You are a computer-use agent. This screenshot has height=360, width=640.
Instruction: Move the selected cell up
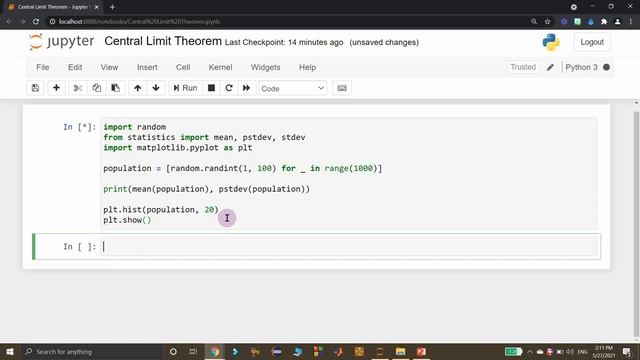point(138,88)
